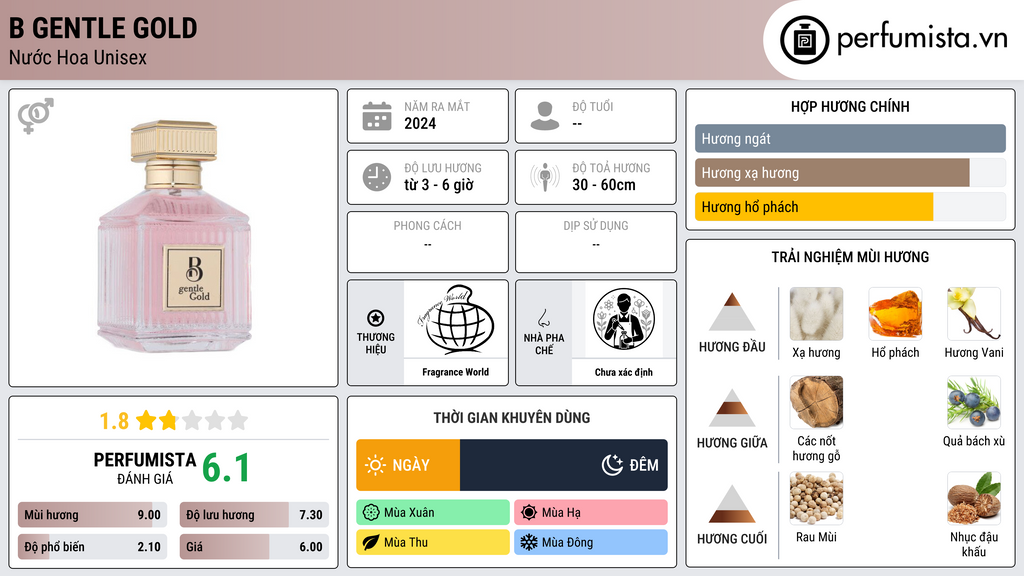Click the perfumista.vn perfume bottle logo
Viewport: 1024px width, 576px height.
point(804,40)
